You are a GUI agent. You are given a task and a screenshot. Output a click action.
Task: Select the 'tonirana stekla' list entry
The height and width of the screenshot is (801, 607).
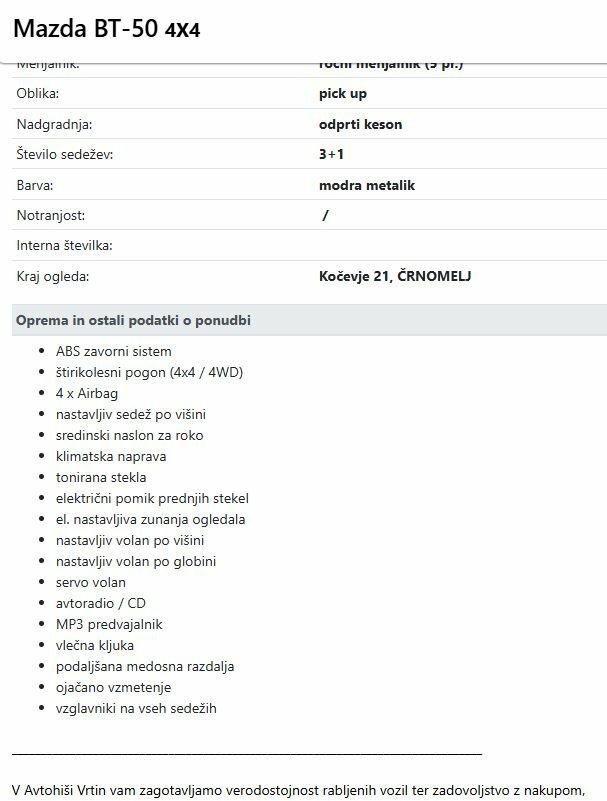click(x=101, y=477)
